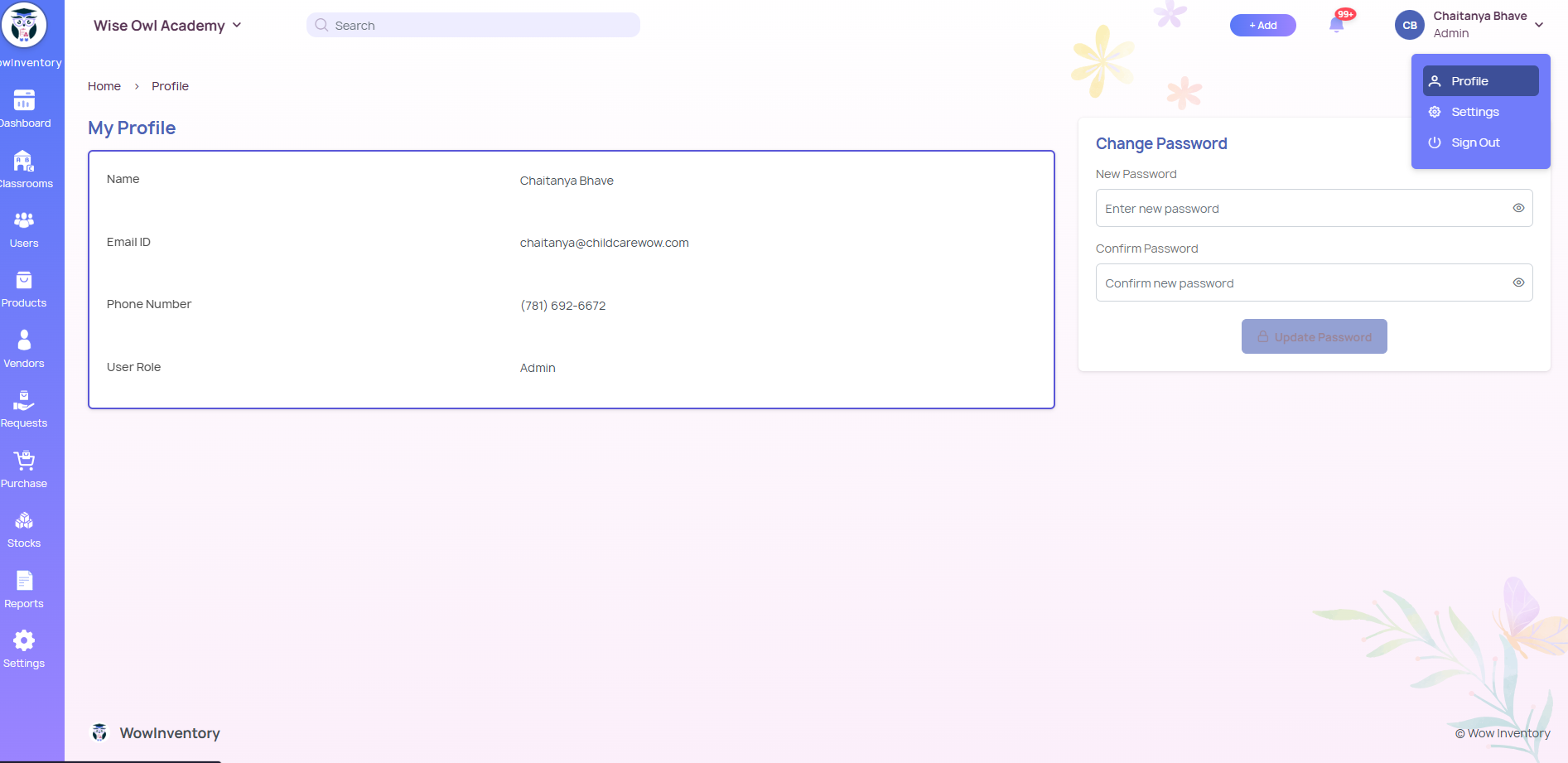Go to Classrooms in the sidebar

[x=24, y=161]
